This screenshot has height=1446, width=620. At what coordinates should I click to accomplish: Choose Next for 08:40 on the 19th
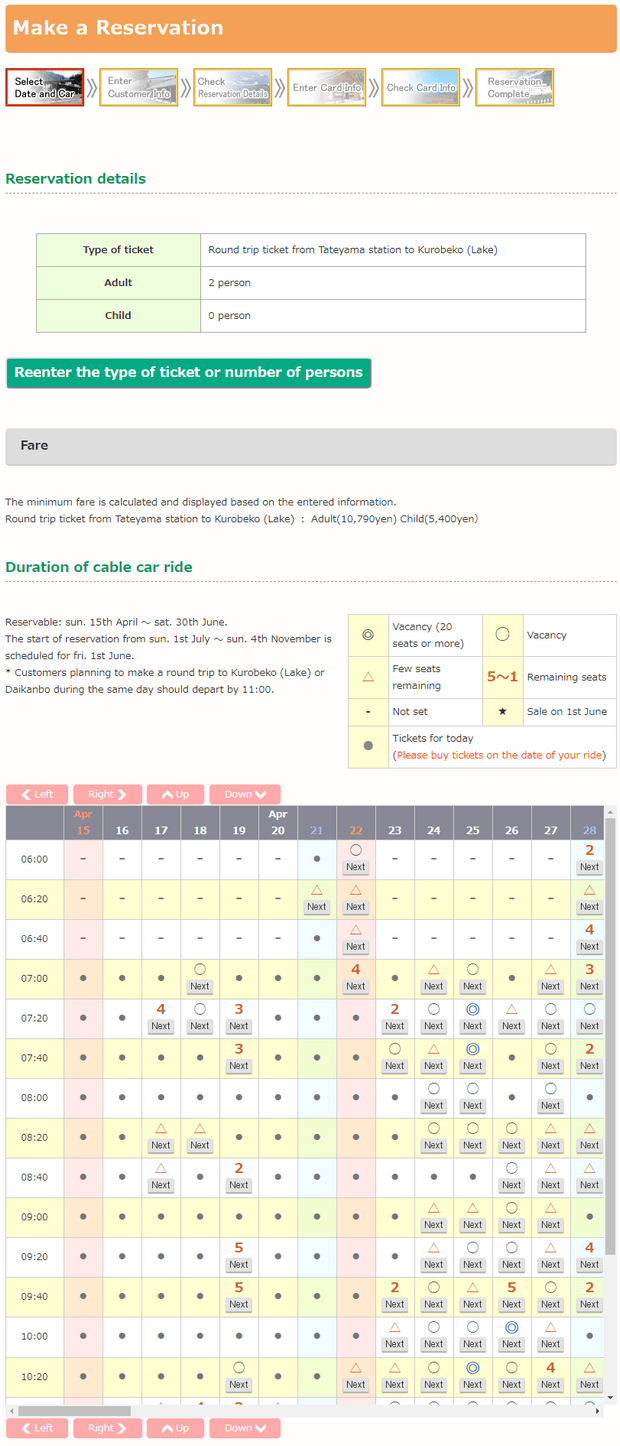coord(239,1185)
